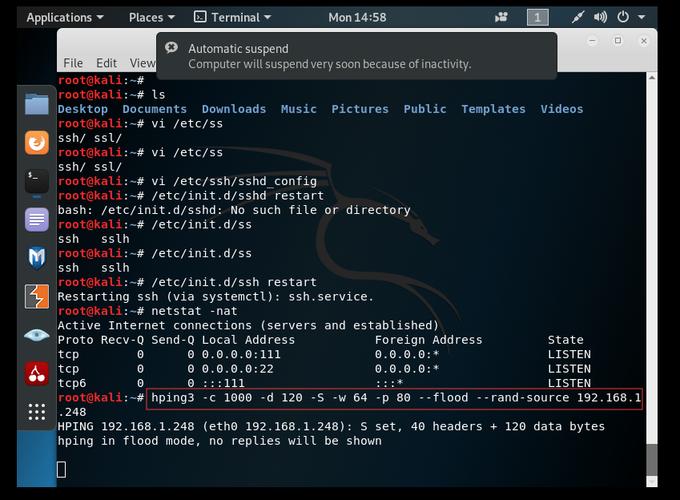The height and width of the screenshot is (500, 680).
Task: Open the Terminal icon in the dock
Action: click(x=36, y=181)
